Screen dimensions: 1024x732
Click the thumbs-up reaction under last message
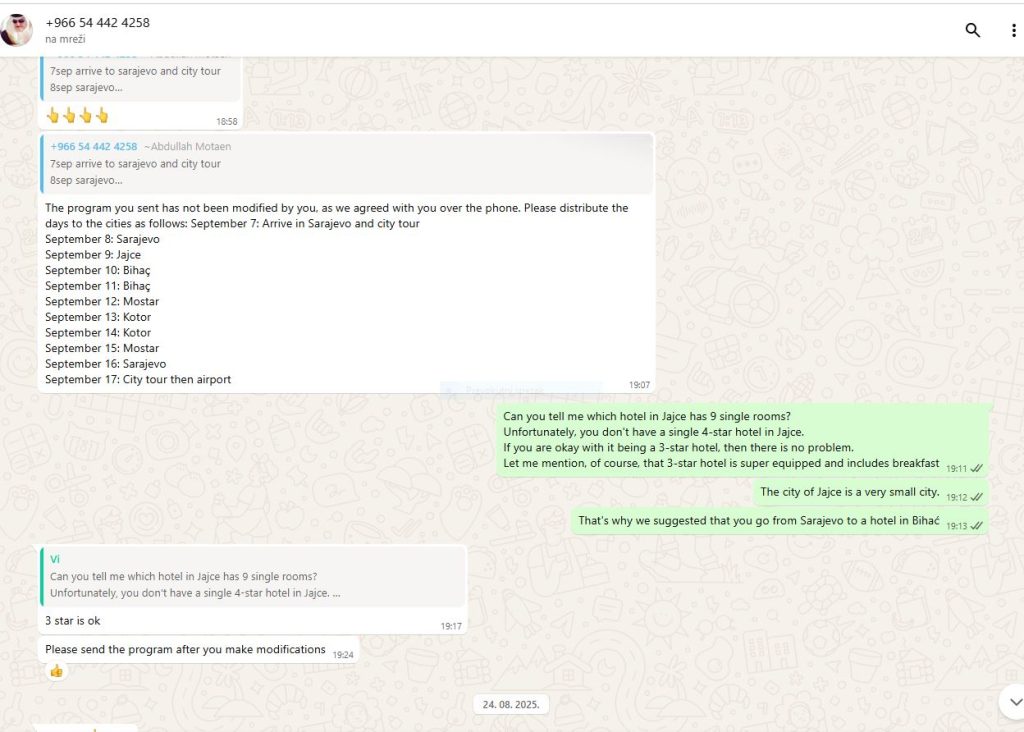click(57, 671)
